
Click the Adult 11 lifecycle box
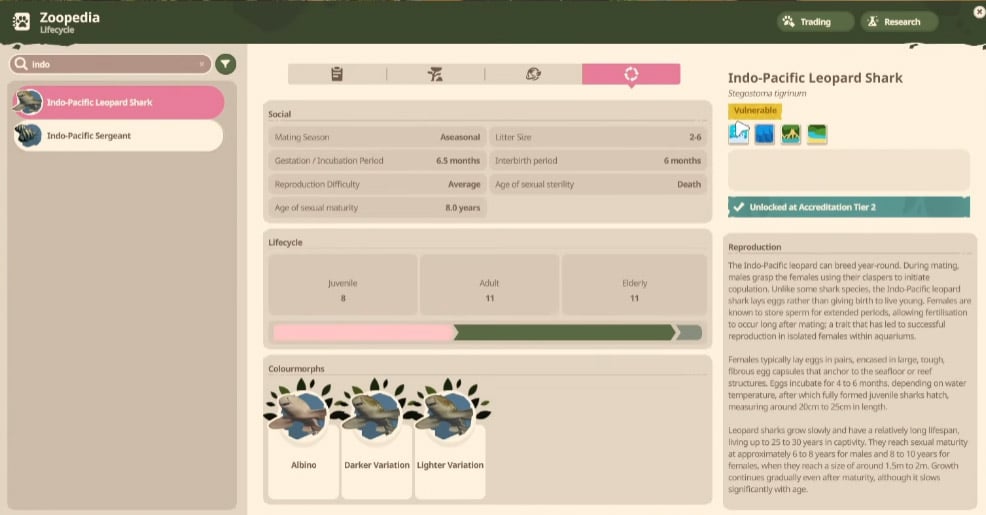click(489, 285)
